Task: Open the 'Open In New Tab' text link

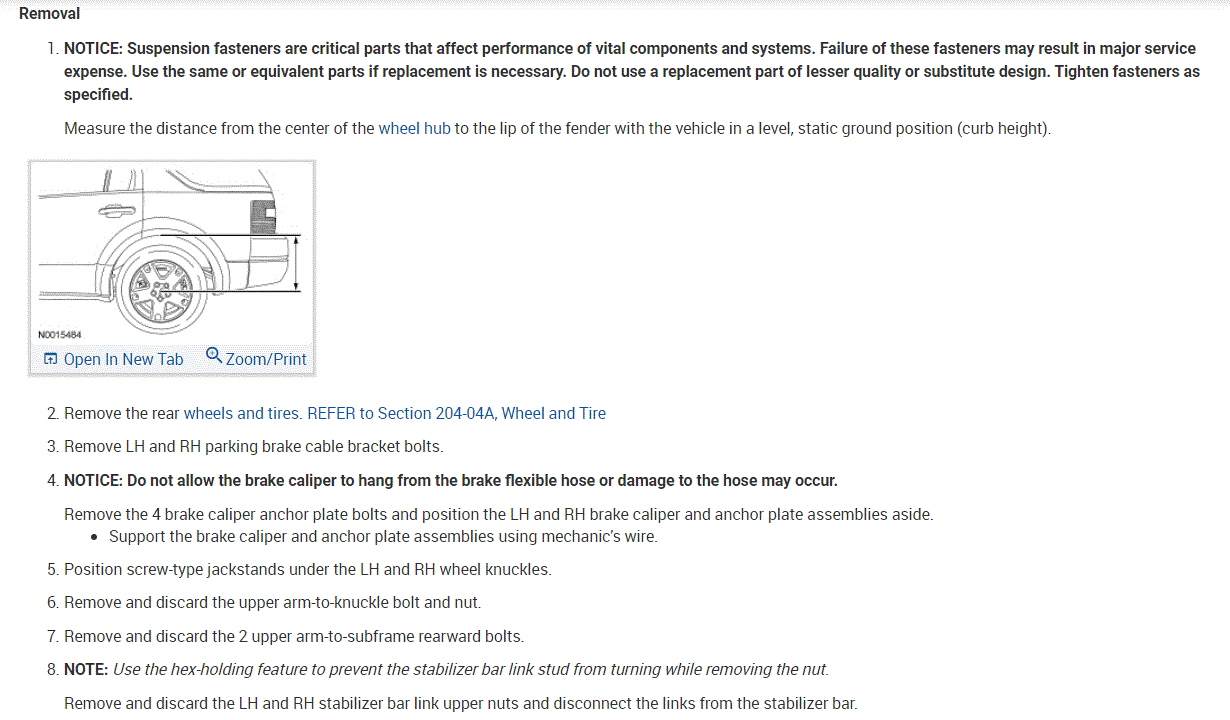Action: (123, 359)
